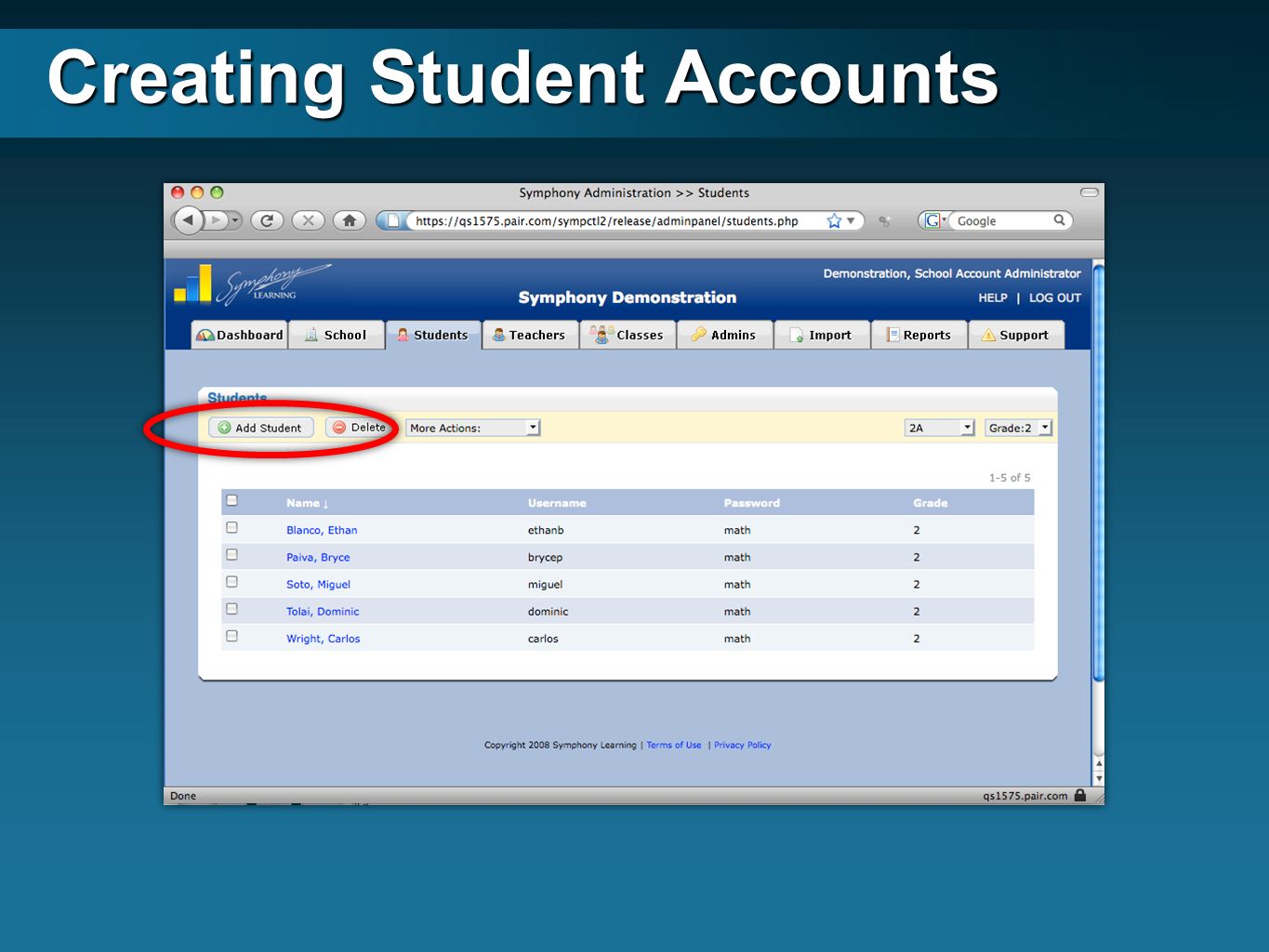This screenshot has width=1269, height=952.
Task: Open the bookmark star dropdown arrow
Action: 851,220
